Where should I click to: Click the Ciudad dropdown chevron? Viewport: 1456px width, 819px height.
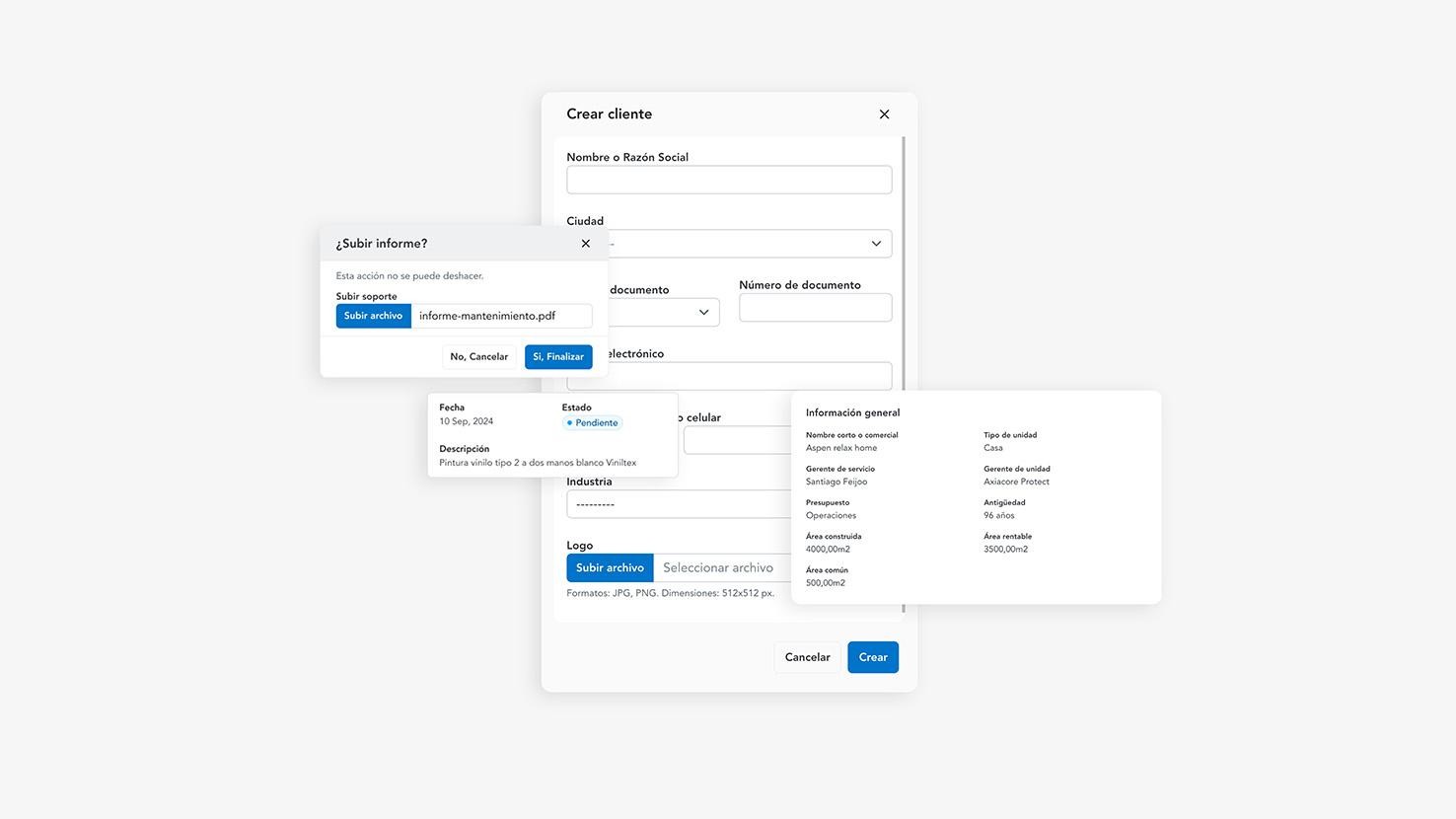click(x=876, y=243)
